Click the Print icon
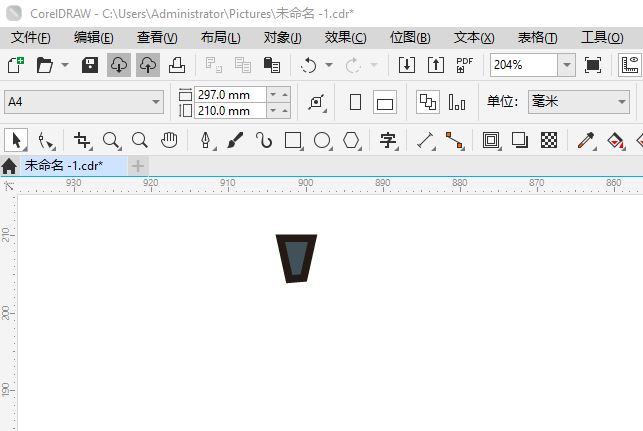643x431 pixels. pyautogui.click(x=177, y=65)
